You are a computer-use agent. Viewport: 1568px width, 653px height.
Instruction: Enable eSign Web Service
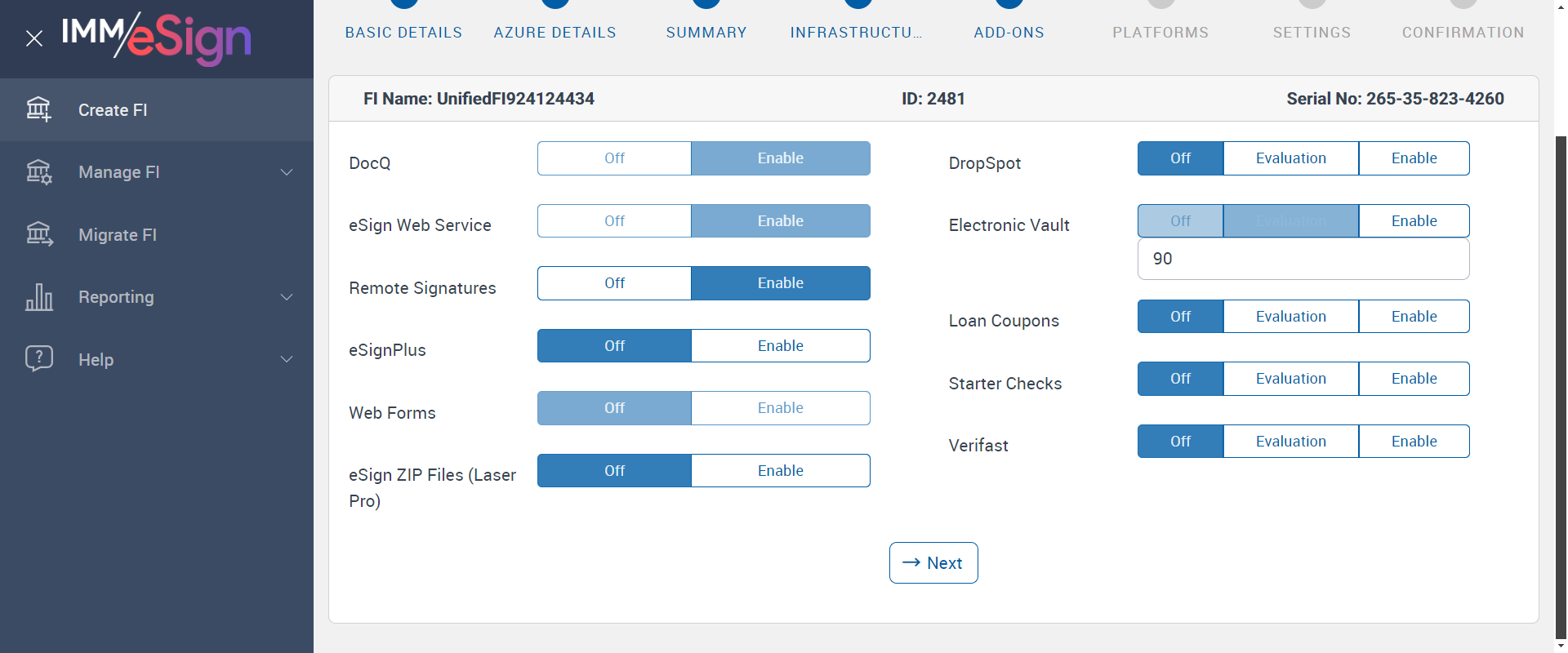click(x=781, y=221)
